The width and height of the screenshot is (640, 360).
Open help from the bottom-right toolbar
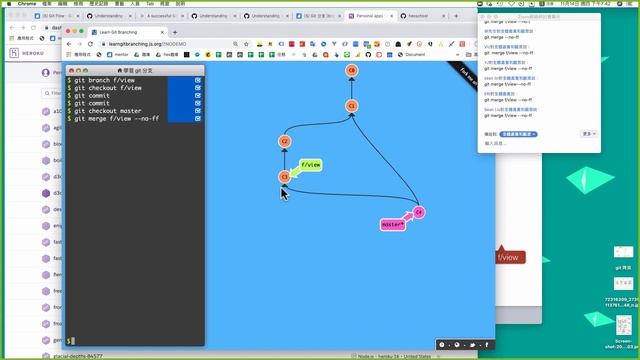(442, 345)
